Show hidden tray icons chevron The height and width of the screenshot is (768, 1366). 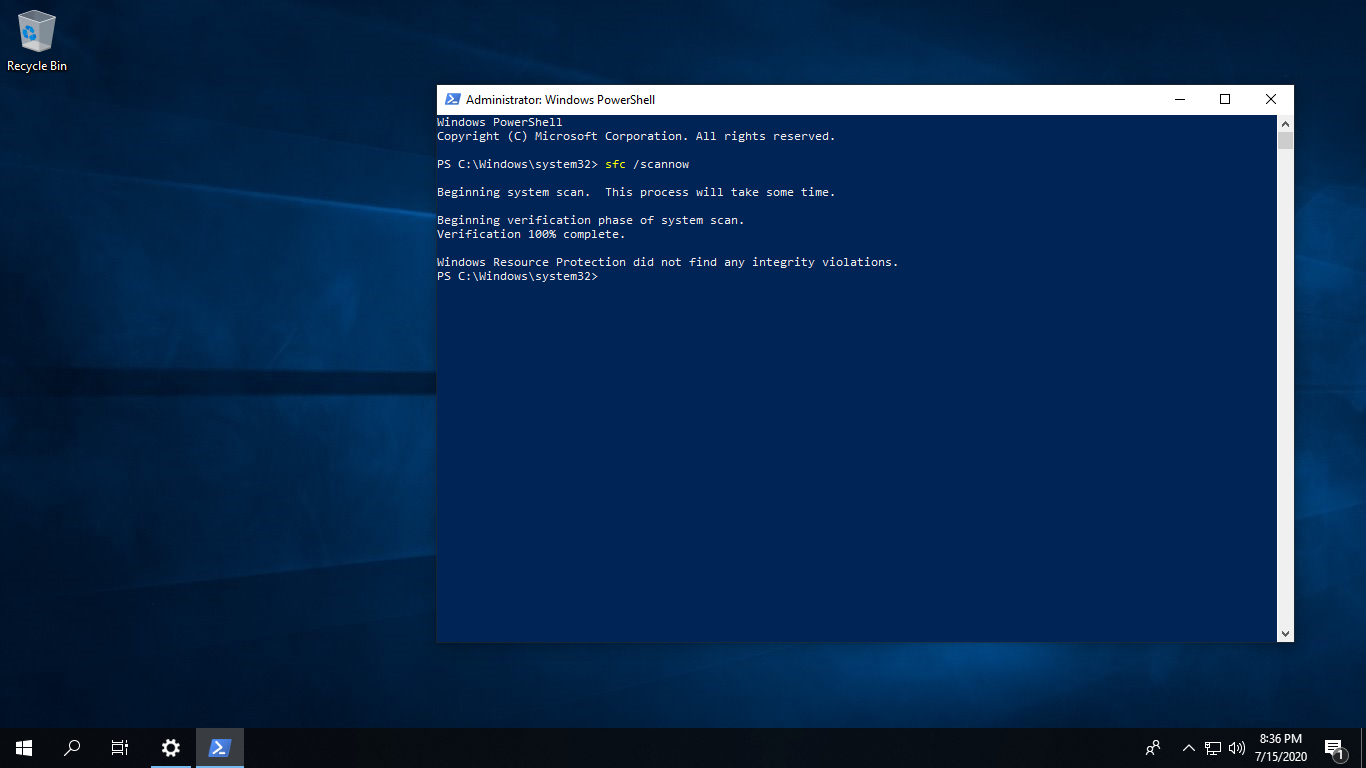(x=1189, y=748)
